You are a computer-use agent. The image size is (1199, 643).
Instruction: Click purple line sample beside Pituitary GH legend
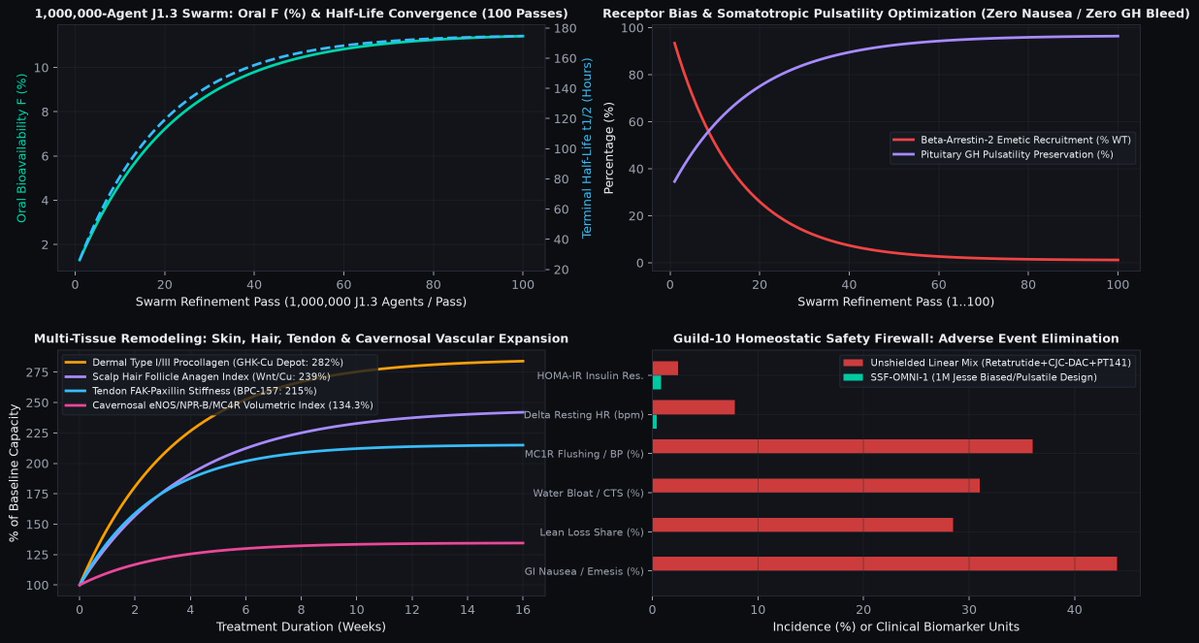pos(904,154)
